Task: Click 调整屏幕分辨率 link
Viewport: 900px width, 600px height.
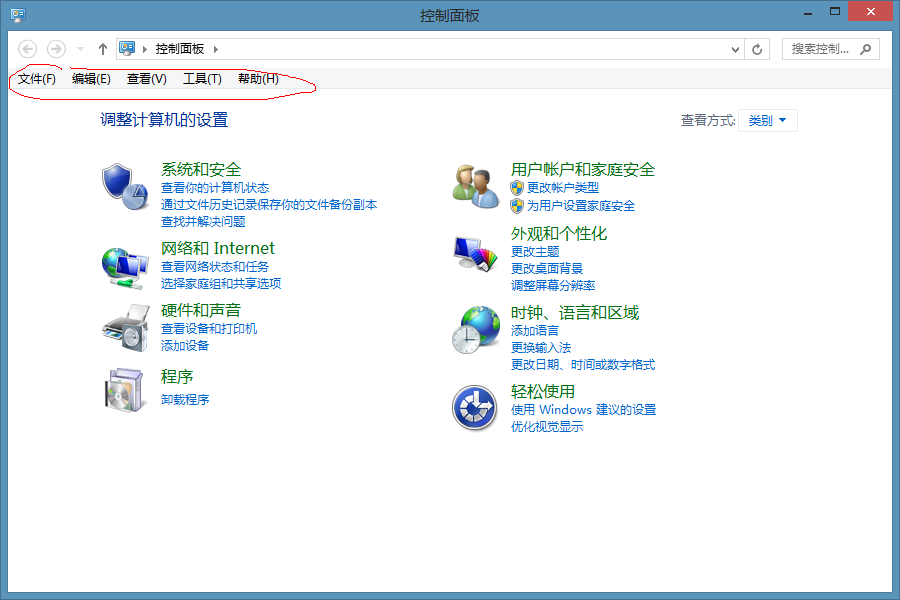Action: click(553, 285)
